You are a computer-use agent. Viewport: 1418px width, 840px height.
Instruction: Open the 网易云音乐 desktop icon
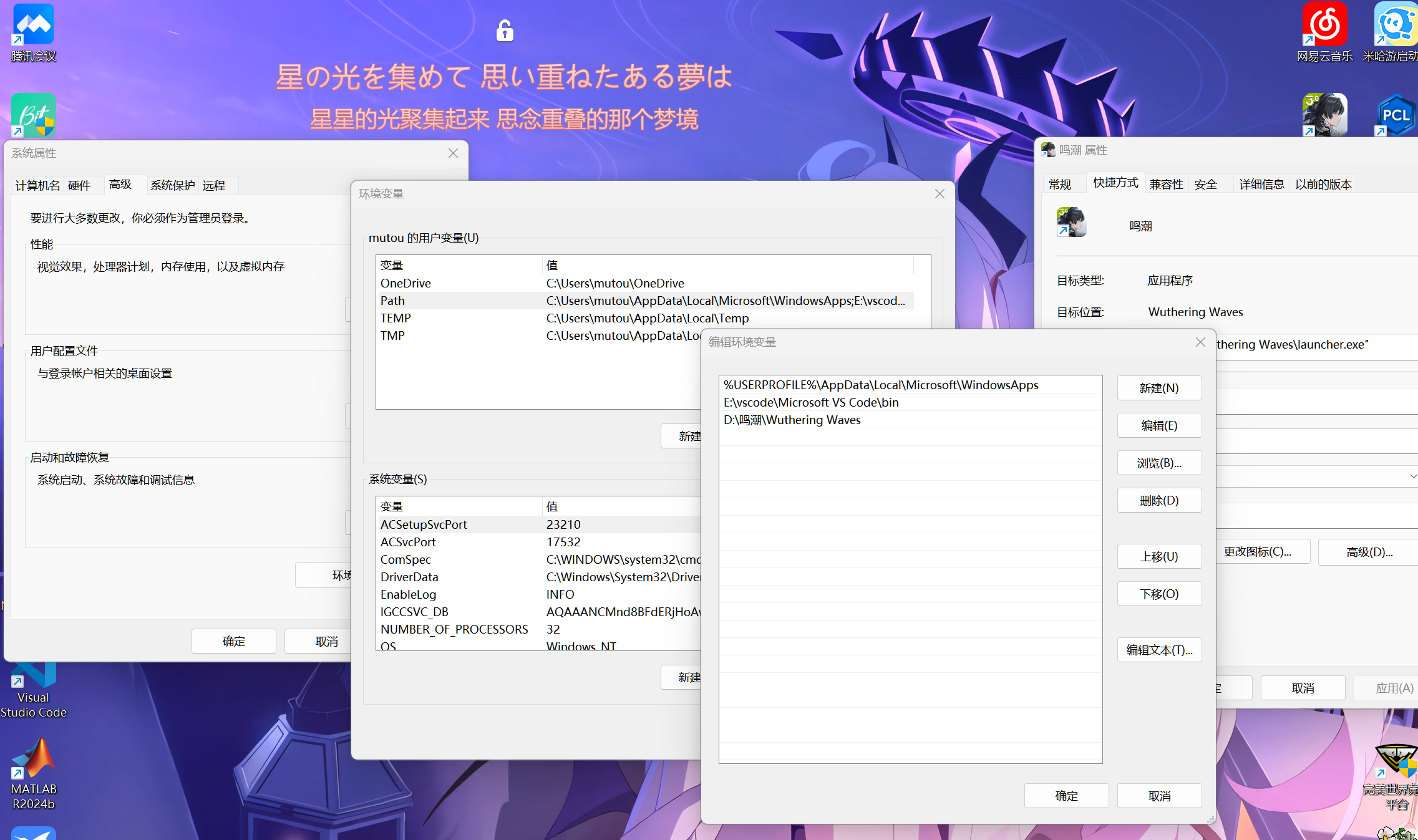click(x=1324, y=25)
